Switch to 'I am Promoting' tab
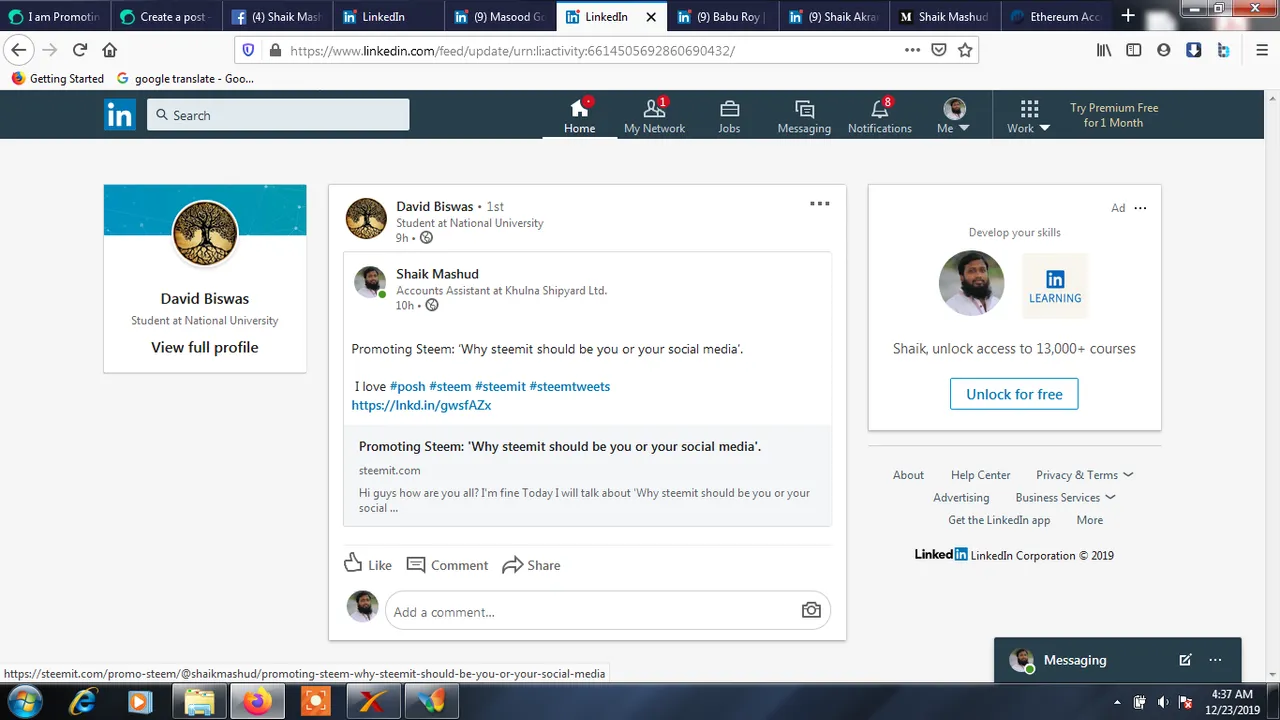1280x720 pixels. pyautogui.click(x=55, y=16)
